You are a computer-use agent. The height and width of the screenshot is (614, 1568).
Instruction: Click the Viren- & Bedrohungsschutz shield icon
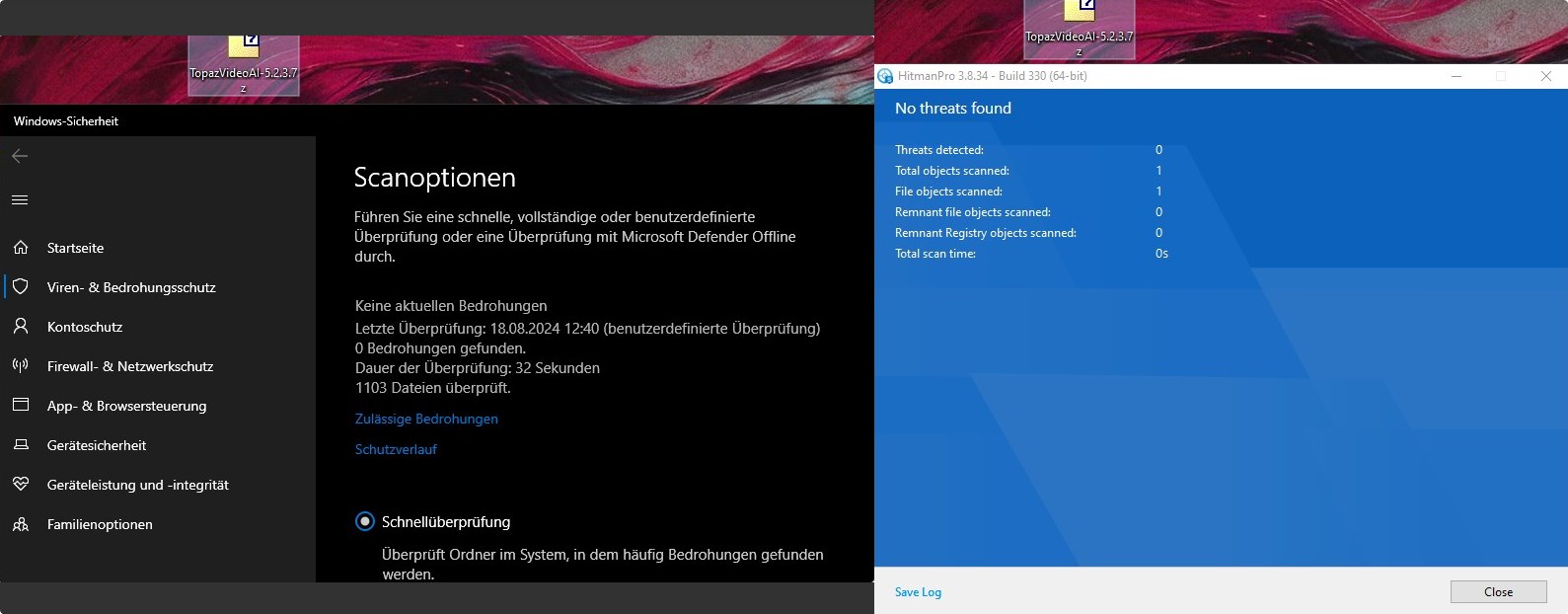pos(21,287)
